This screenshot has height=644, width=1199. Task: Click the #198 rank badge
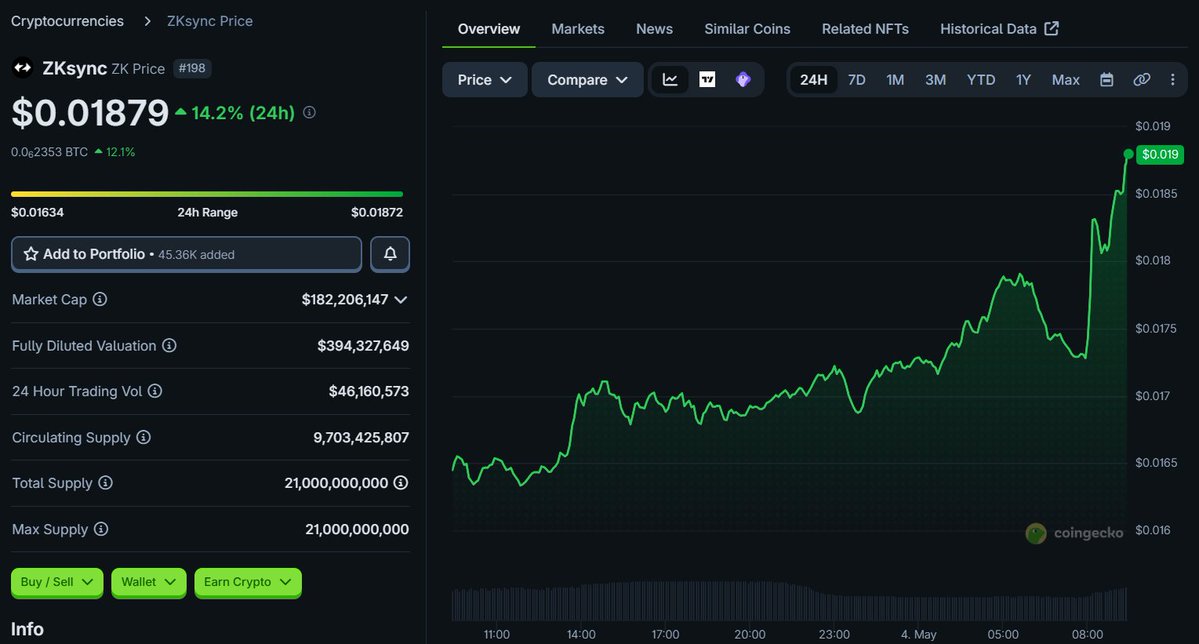(x=192, y=68)
